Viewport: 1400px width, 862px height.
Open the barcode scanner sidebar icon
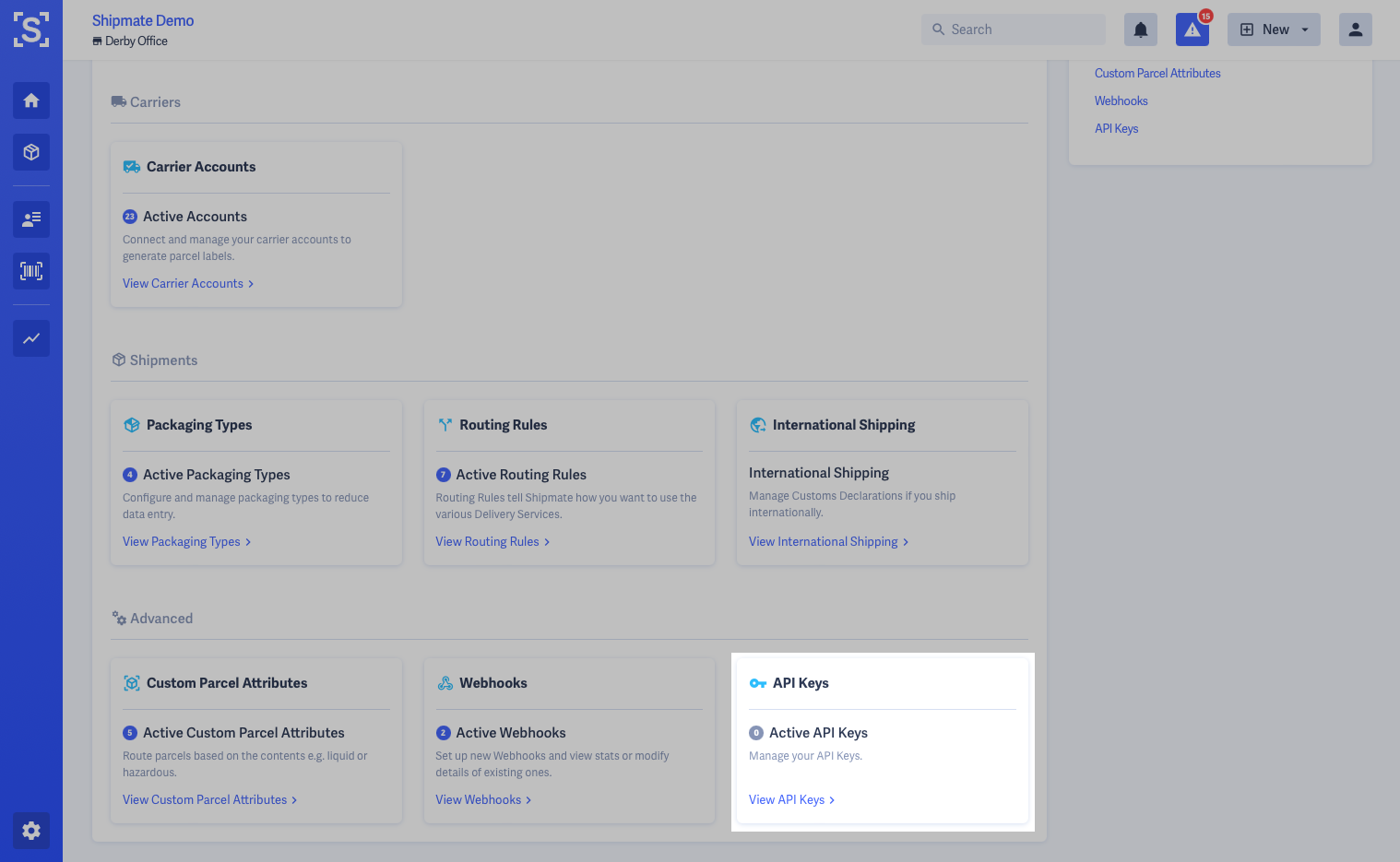31,271
